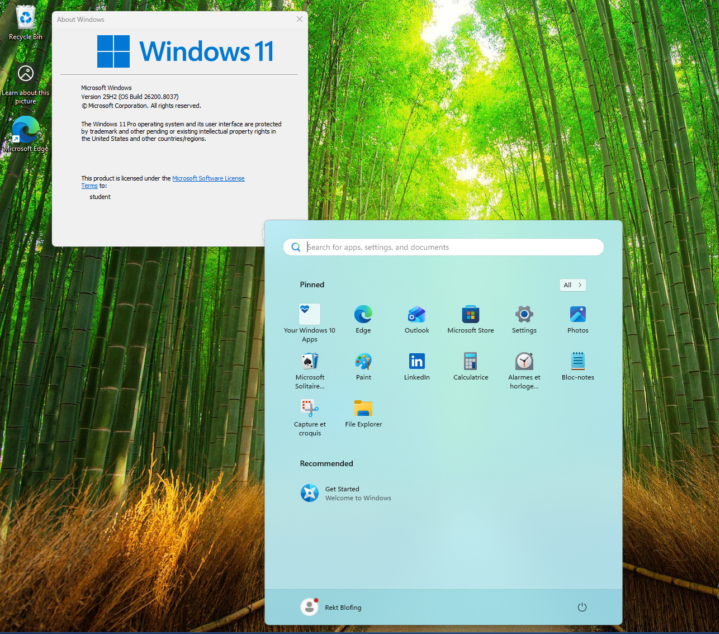Click the Welcome to Windows subtitle
This screenshot has width=719, height=634.
(x=358, y=498)
